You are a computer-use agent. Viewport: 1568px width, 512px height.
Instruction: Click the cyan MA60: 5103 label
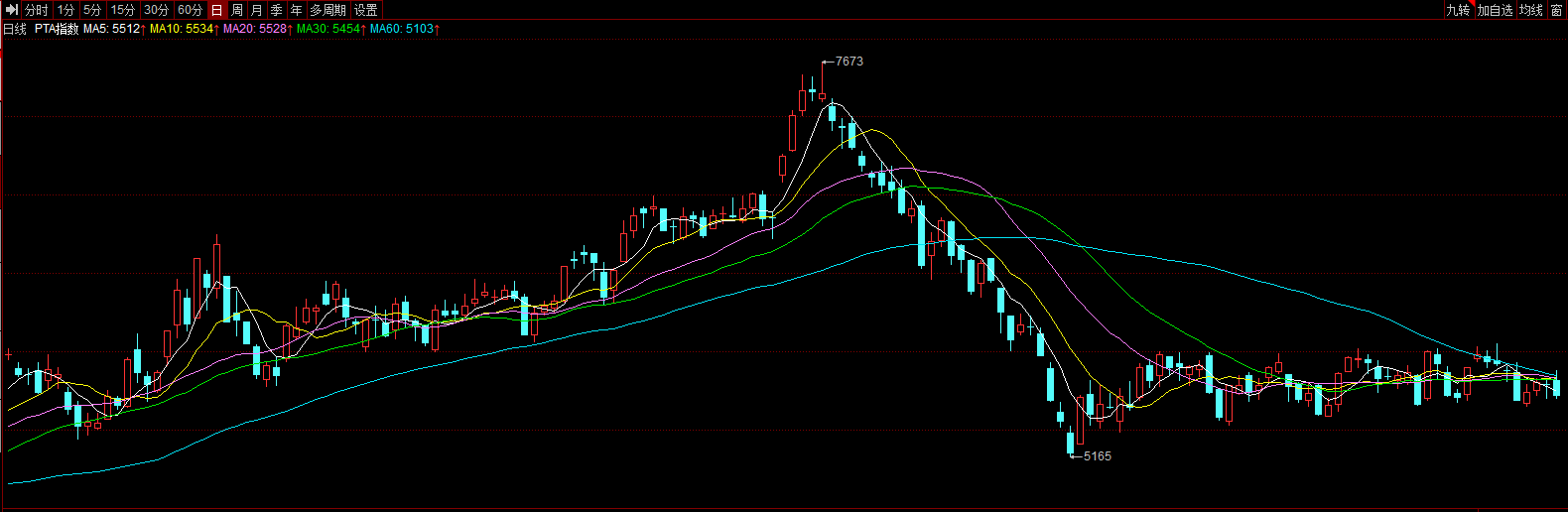coord(405,29)
